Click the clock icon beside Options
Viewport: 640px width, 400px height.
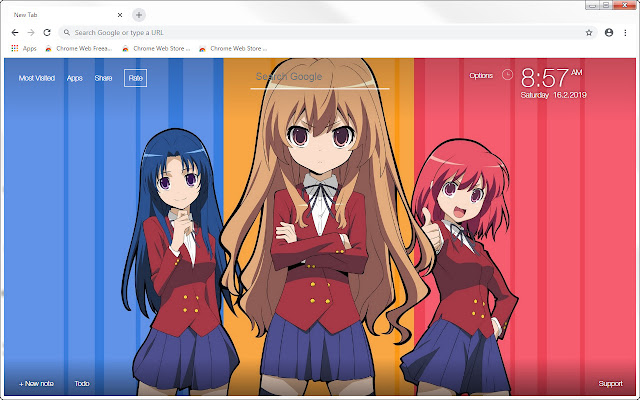coord(507,75)
